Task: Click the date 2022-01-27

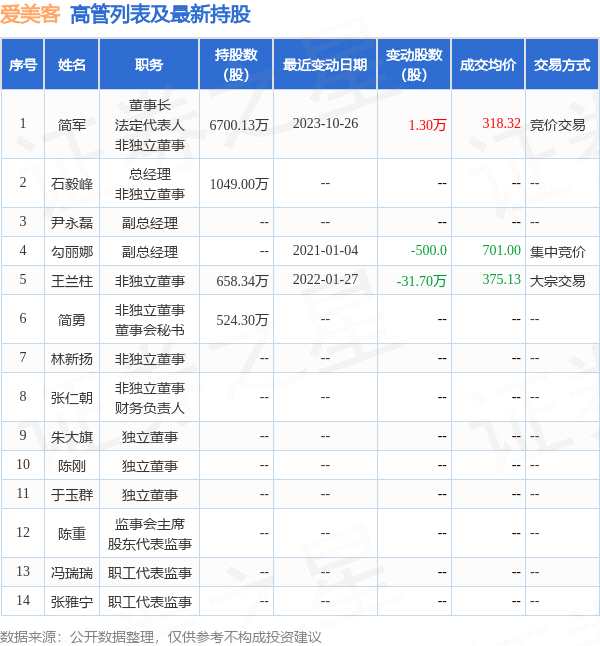Action: pyautogui.click(x=325, y=279)
